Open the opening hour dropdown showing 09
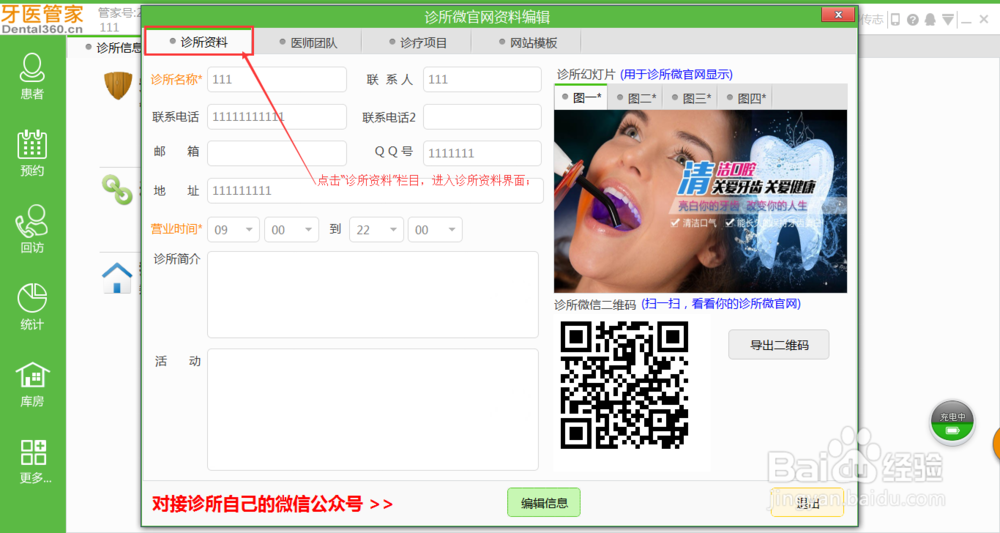This screenshot has height=533, width=1000. coord(233,230)
